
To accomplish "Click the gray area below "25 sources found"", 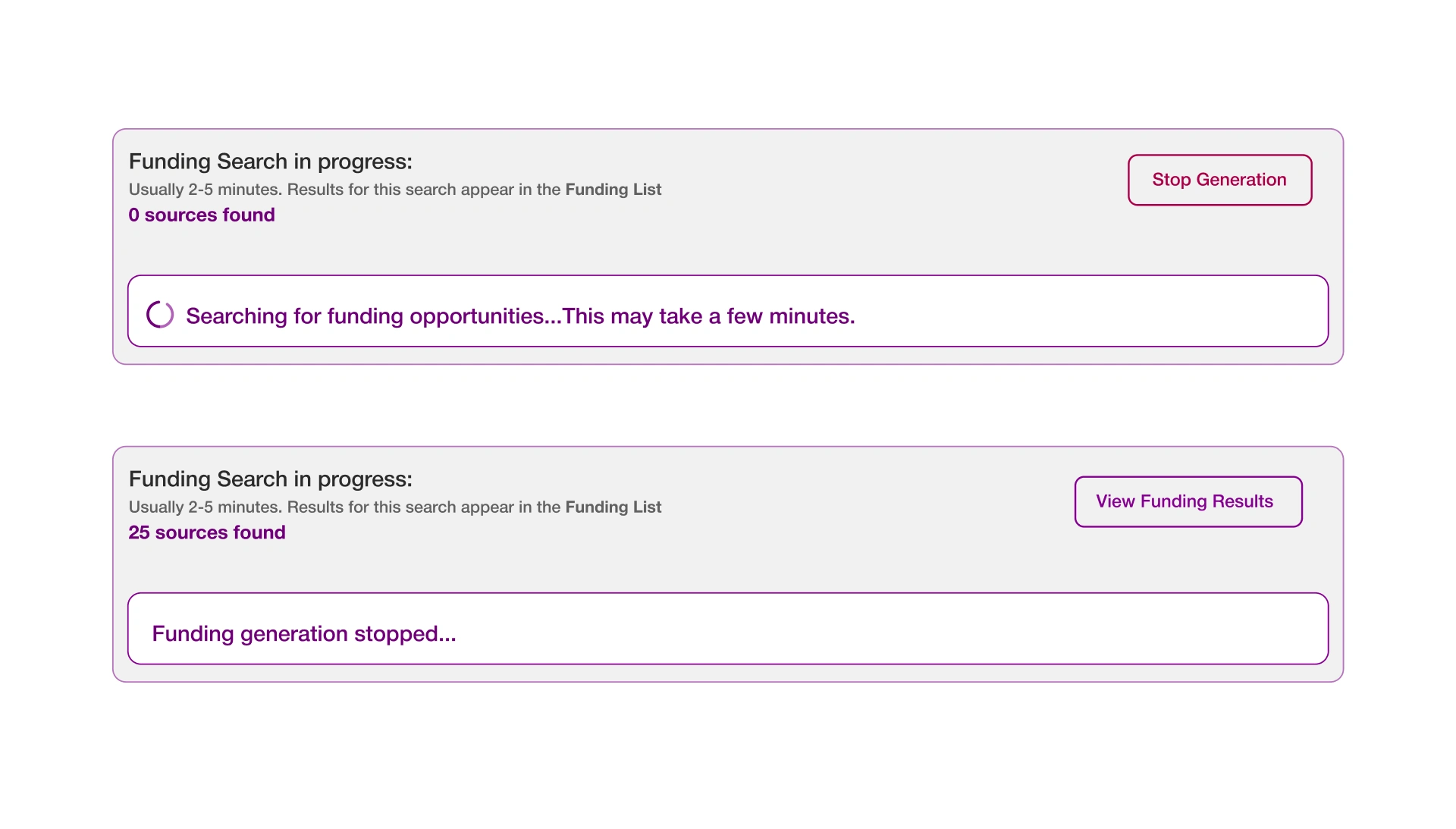I will tap(455, 566).
